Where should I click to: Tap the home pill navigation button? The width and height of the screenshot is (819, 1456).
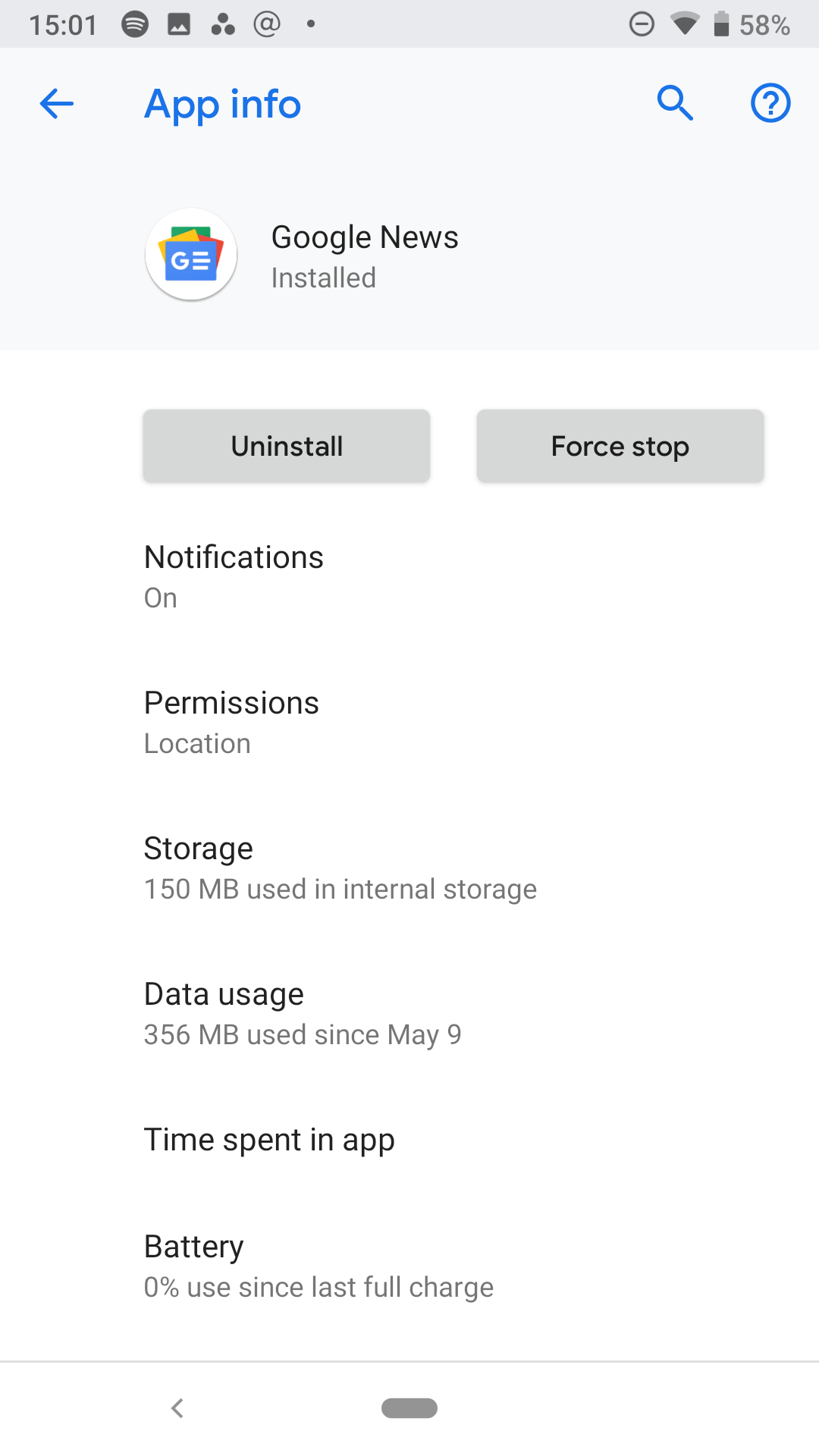pos(409,1407)
